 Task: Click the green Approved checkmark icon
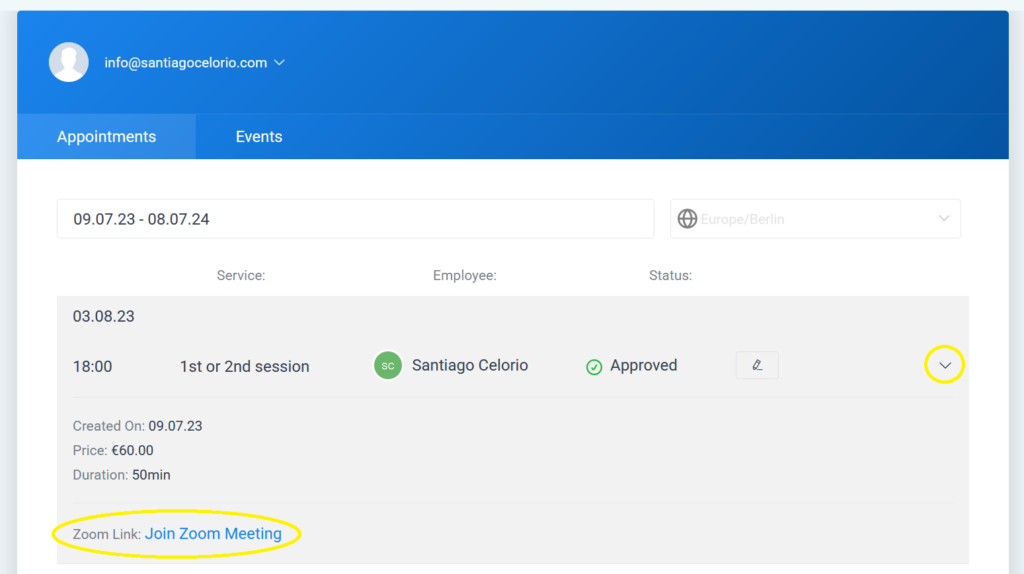click(594, 367)
